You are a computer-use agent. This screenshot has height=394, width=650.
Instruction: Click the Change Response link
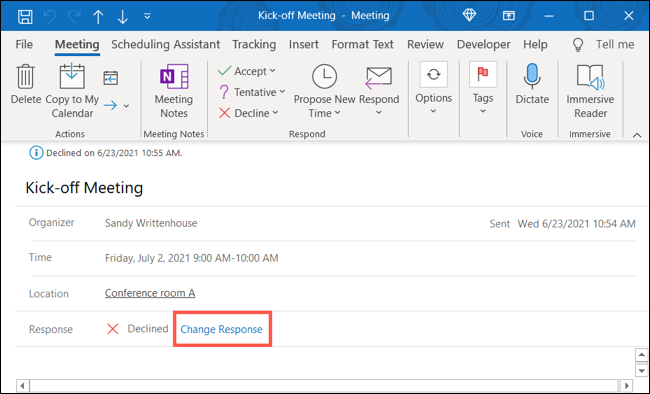(221, 329)
